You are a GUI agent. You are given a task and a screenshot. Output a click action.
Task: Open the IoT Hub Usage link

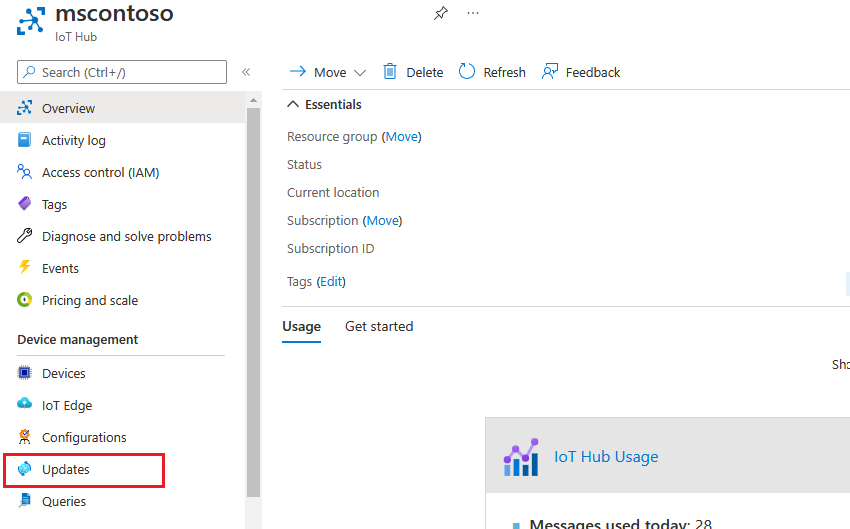[x=606, y=457]
